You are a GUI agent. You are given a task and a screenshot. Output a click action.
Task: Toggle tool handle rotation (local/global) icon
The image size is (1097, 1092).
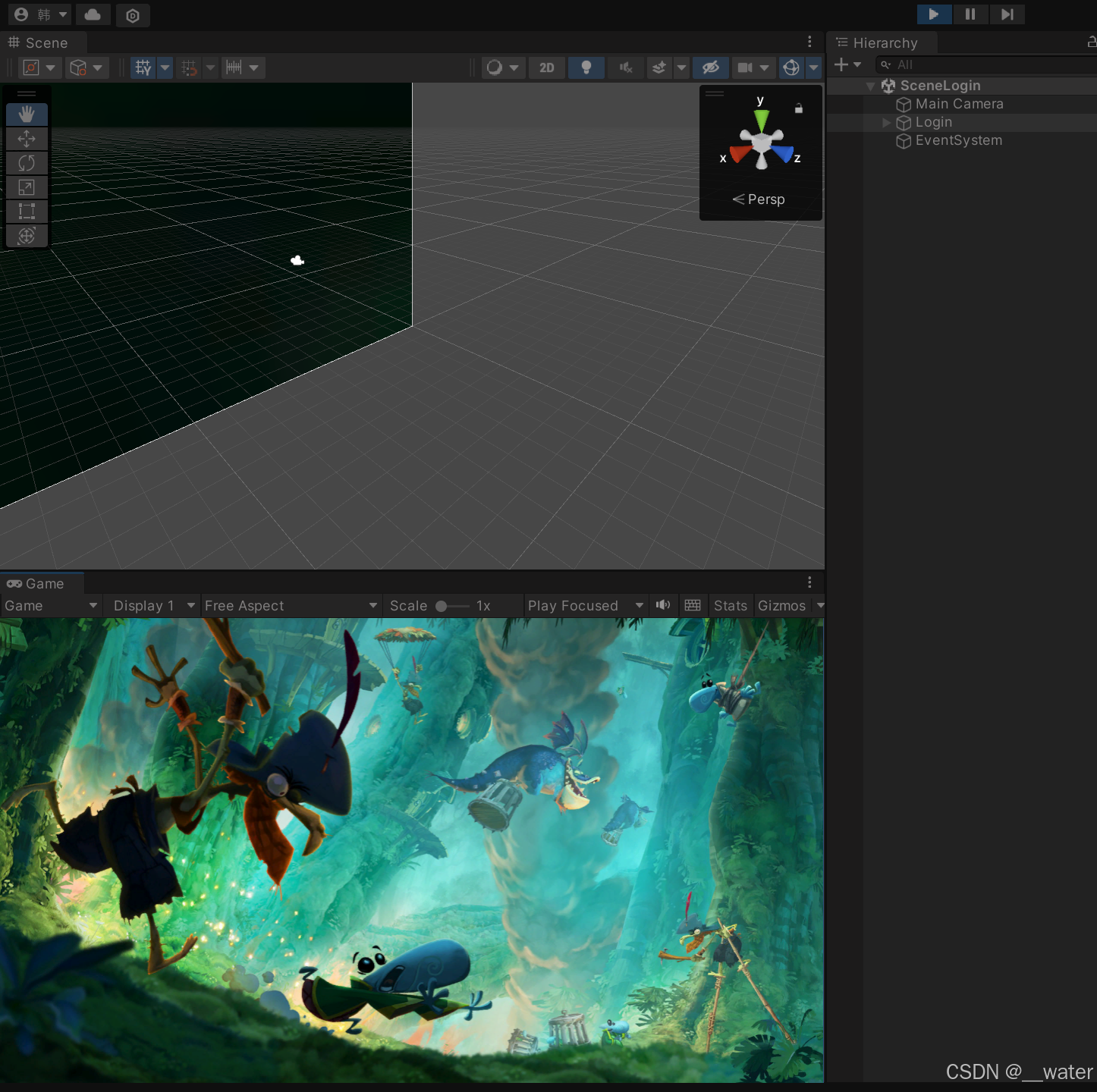(78, 67)
